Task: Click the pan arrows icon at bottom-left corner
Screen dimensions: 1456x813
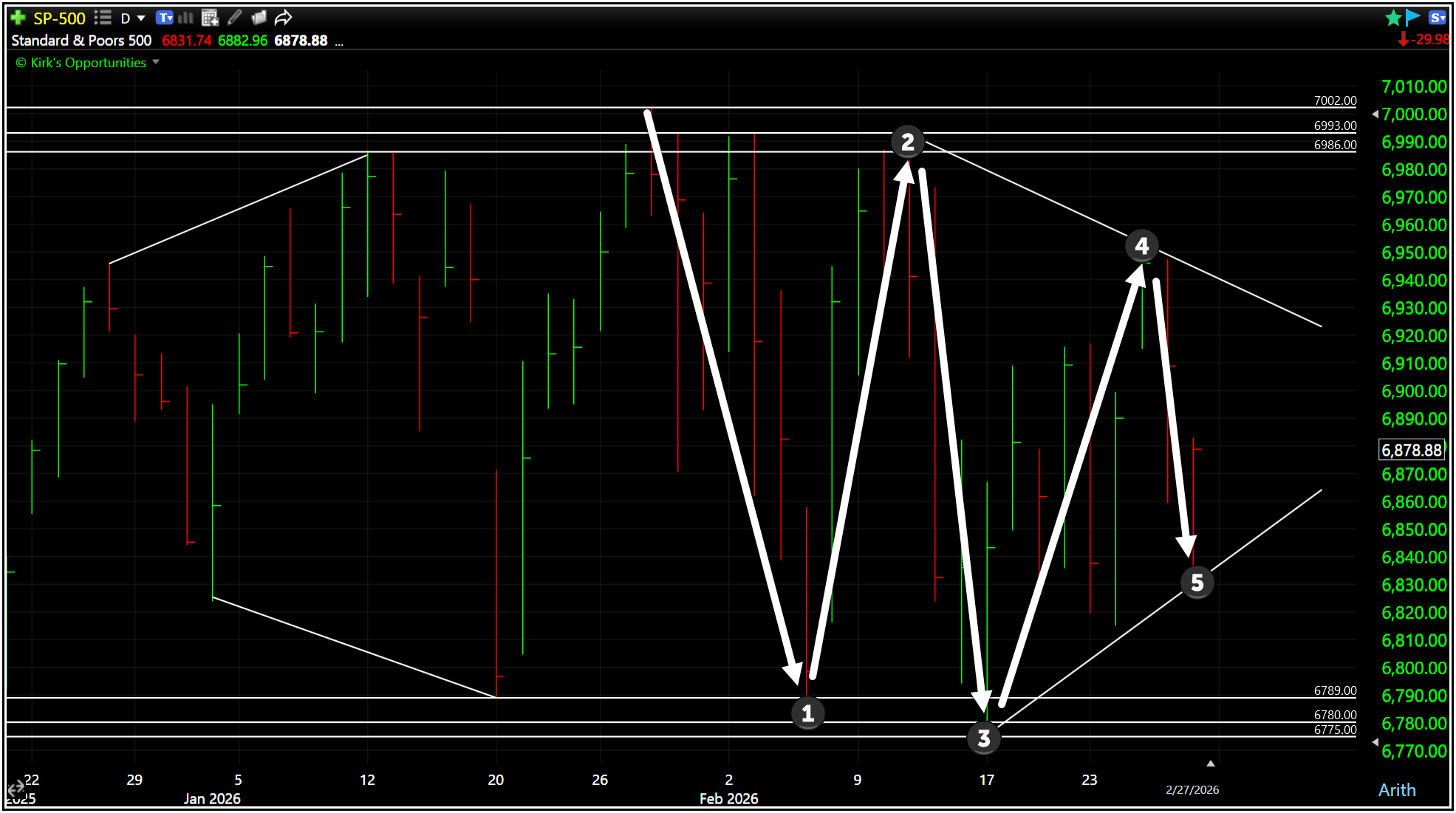Action: [x=15, y=788]
